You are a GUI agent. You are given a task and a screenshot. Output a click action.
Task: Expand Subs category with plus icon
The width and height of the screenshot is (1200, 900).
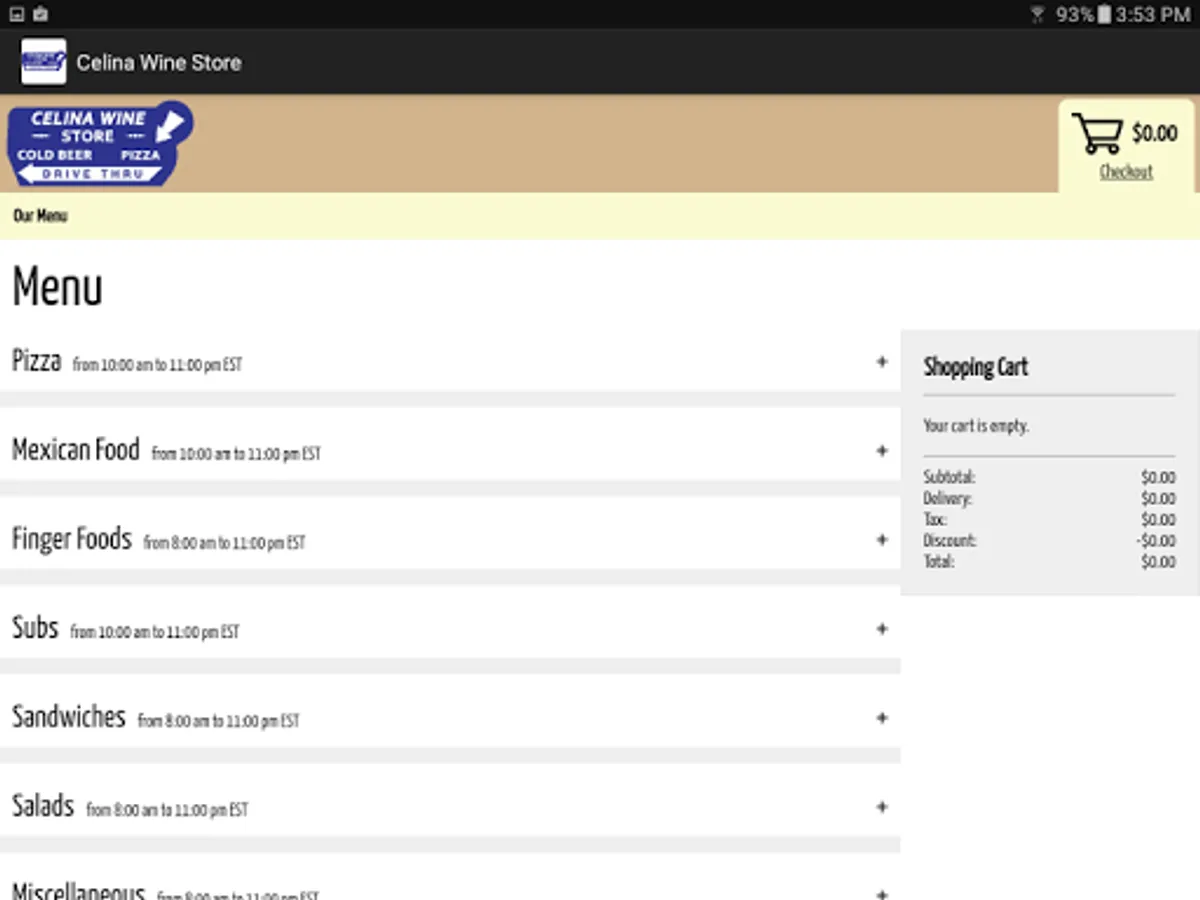click(x=882, y=629)
